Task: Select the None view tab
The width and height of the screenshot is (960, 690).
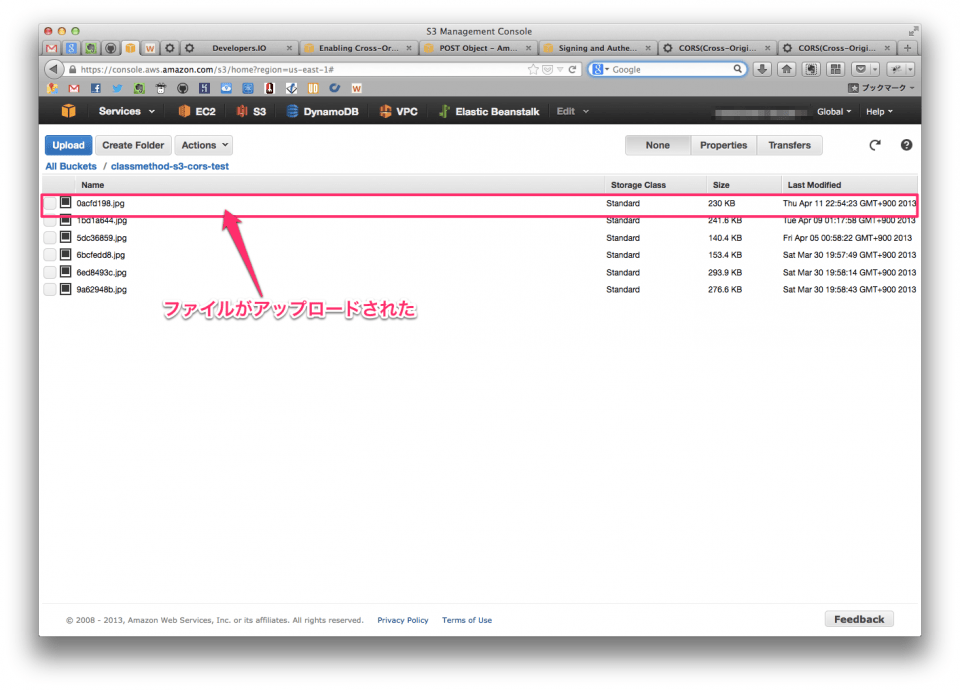Action: tap(658, 145)
